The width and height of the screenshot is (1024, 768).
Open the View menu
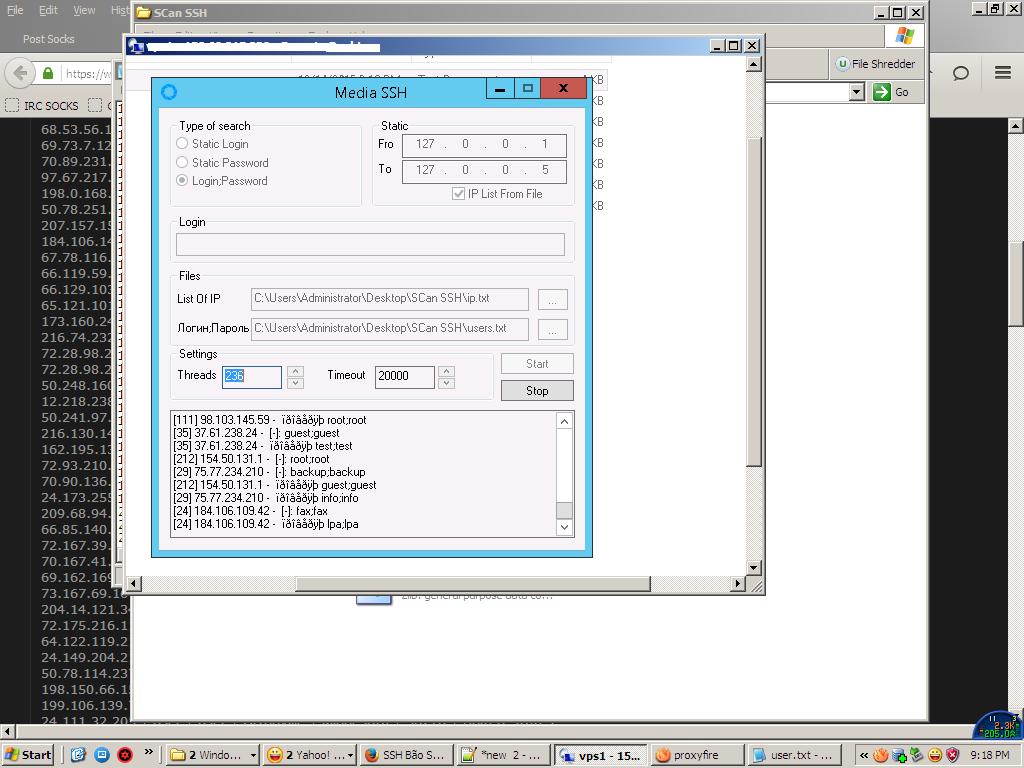pos(84,10)
